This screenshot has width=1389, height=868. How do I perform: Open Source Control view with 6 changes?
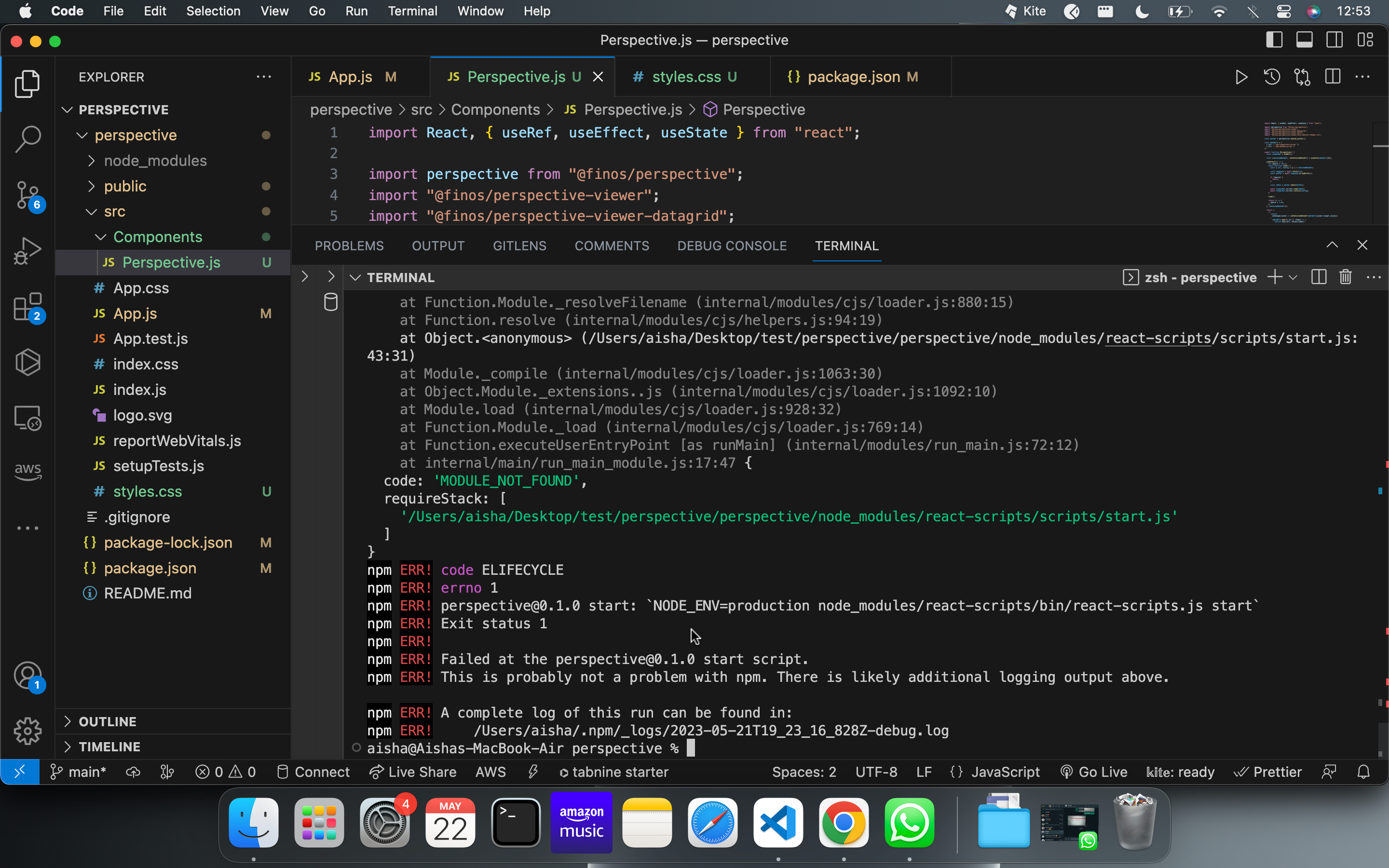[27, 195]
